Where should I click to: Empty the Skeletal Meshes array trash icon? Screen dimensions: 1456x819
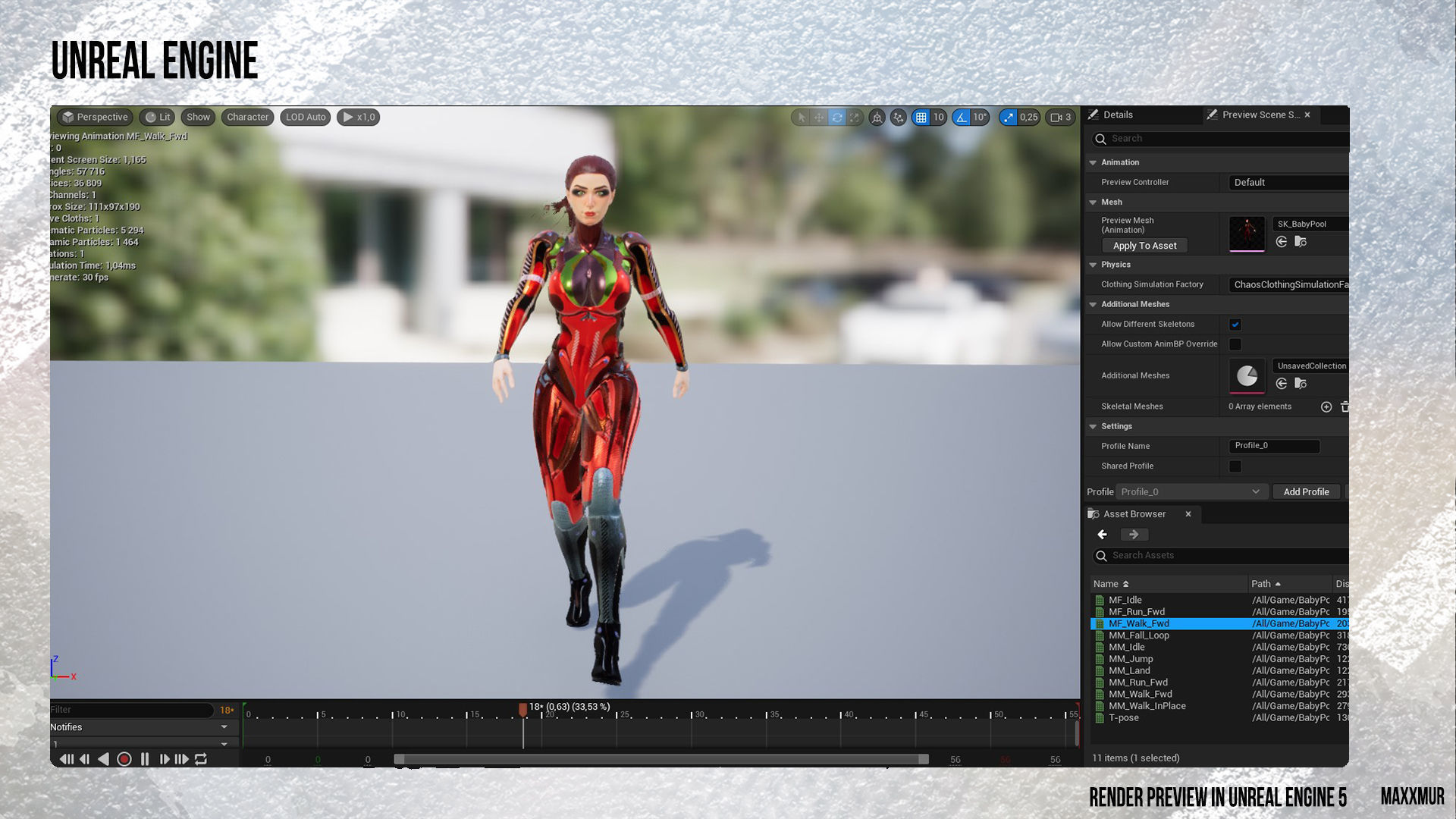pyautogui.click(x=1345, y=407)
